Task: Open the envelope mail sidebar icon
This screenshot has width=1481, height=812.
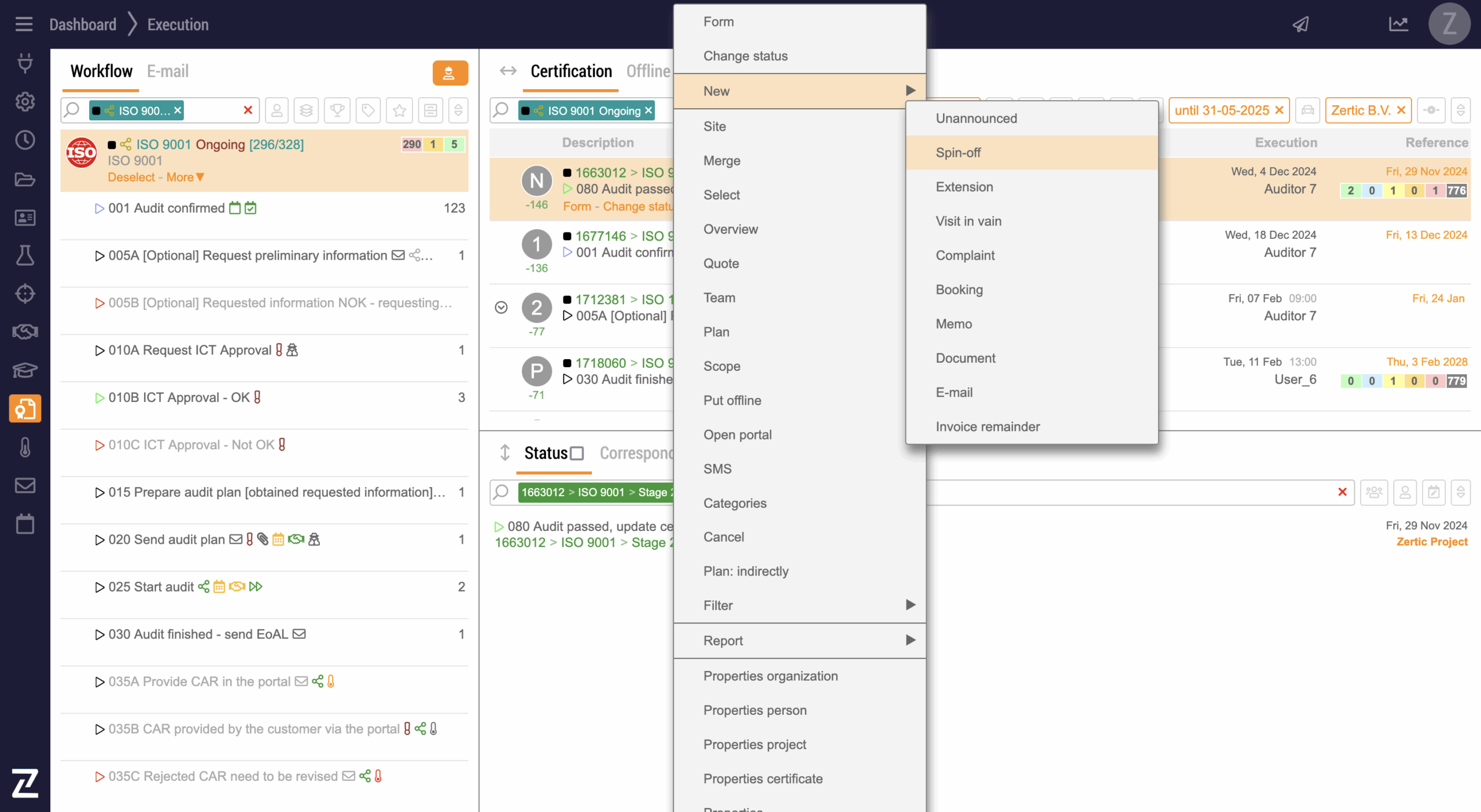Action: [x=25, y=485]
